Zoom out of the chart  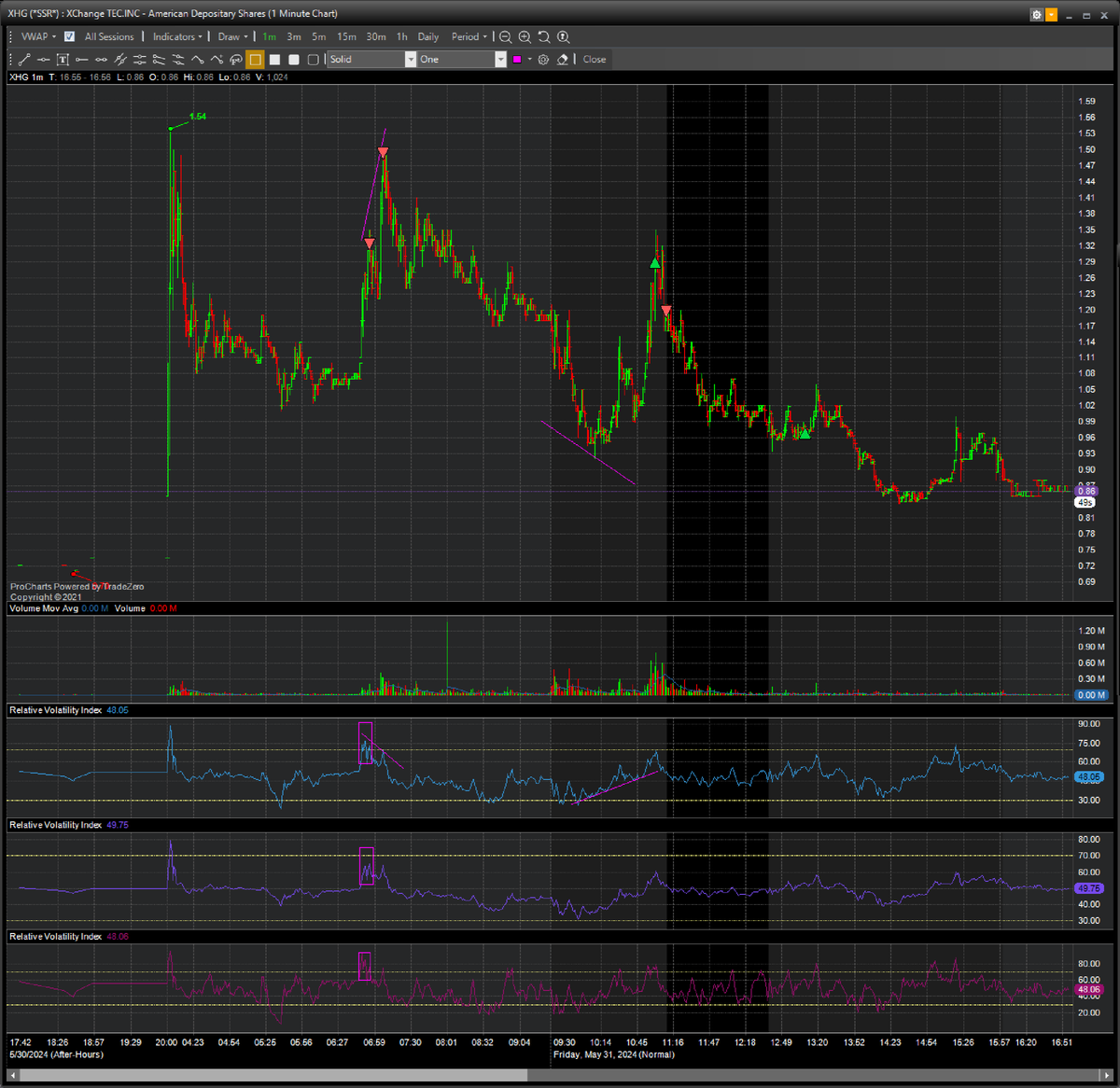[x=505, y=36]
